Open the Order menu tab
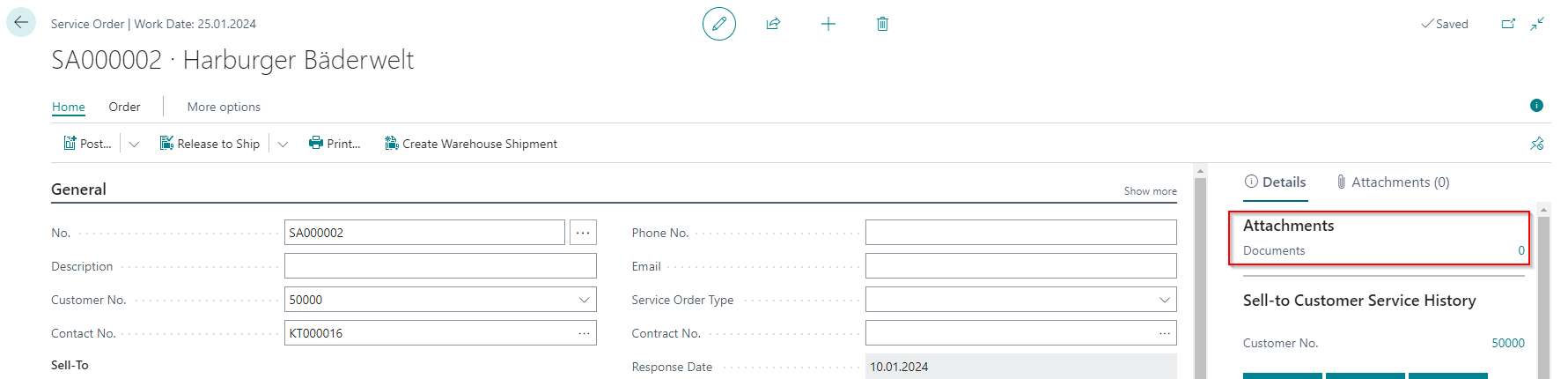 (124, 107)
